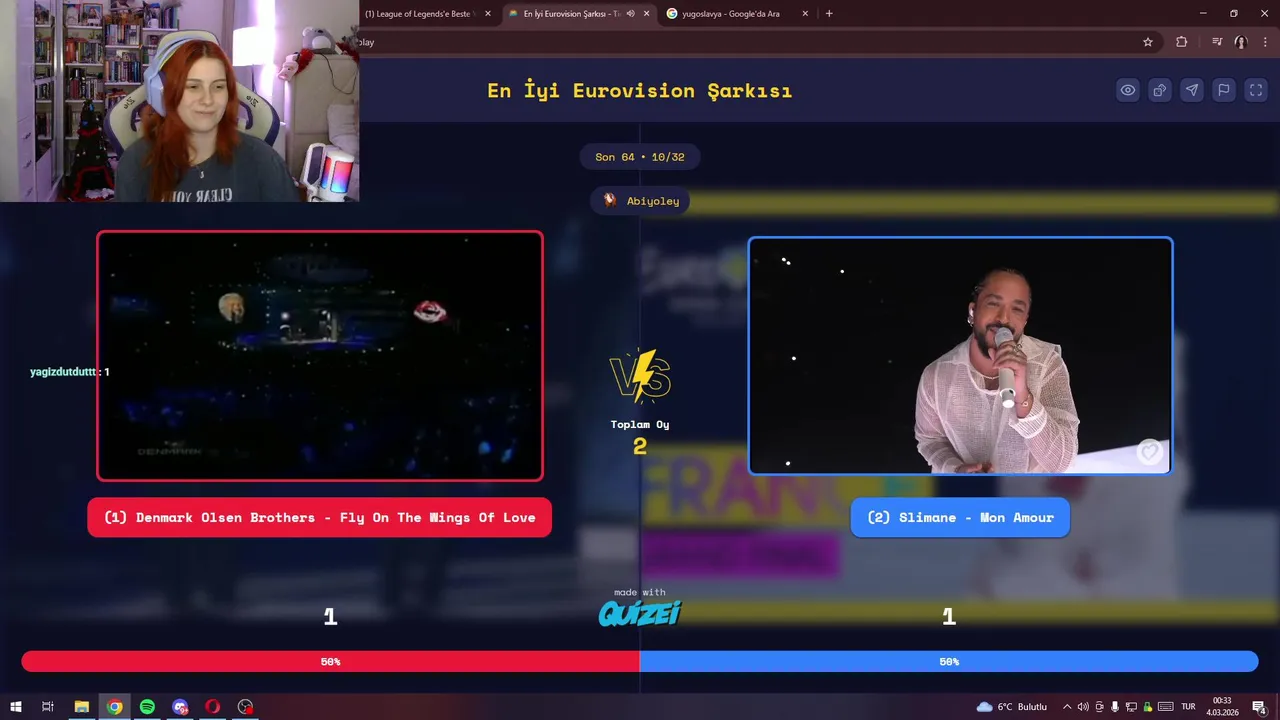The image size is (1280, 720).
Task: Vote for Denmark Olsen Brothers button
Action: coord(320,517)
